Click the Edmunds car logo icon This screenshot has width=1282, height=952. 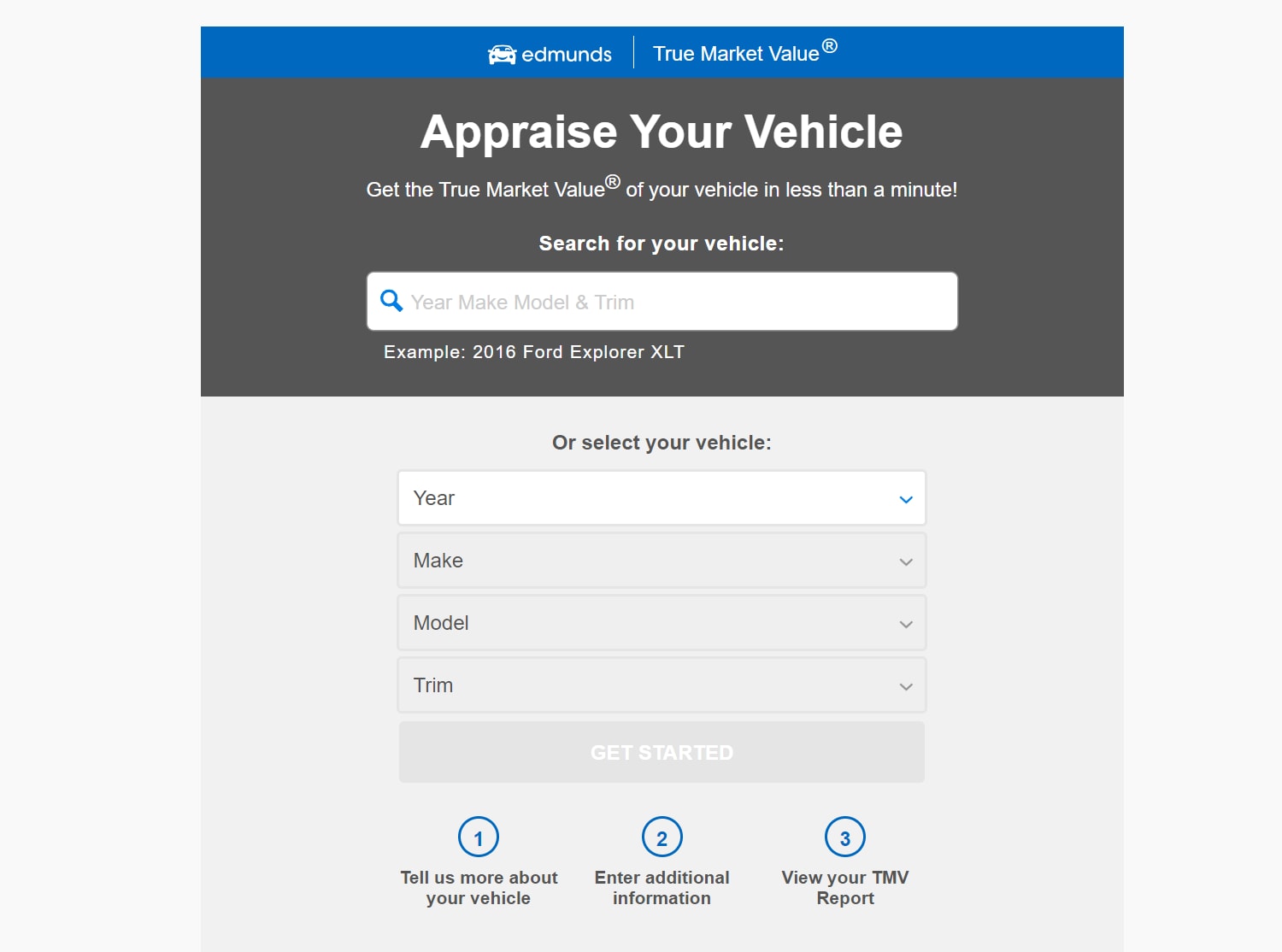tap(502, 55)
